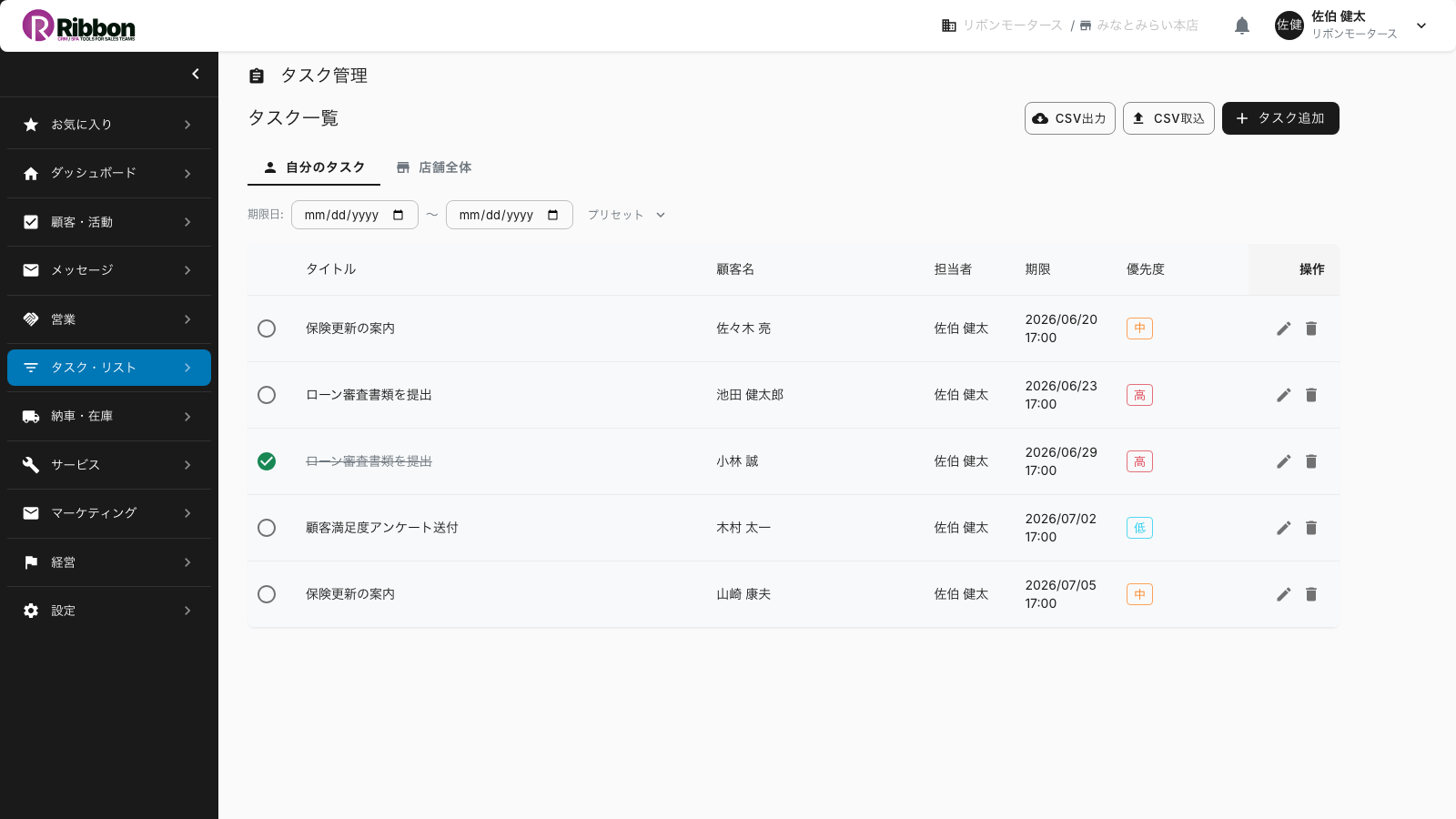Click the CSV出力 button
Screen dimensions: 1456x819
[x=1070, y=118]
